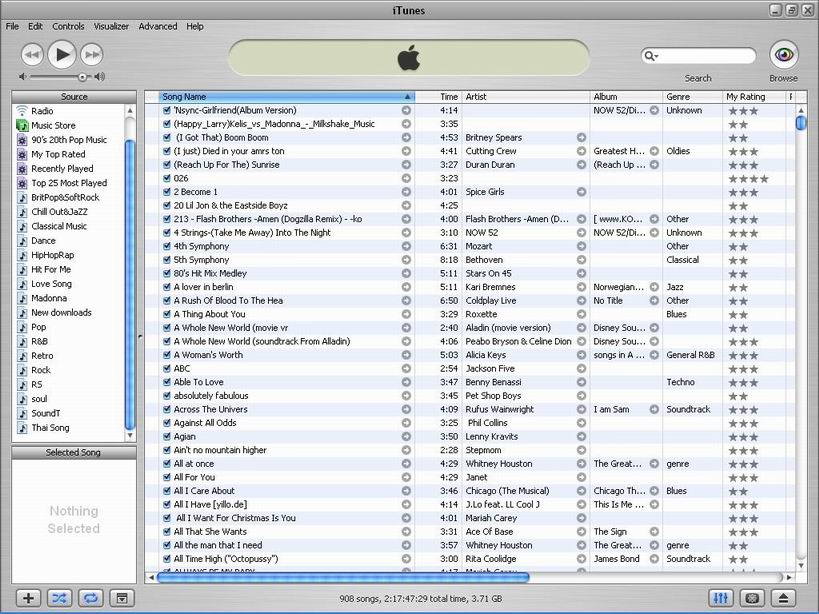Screen dimensions: 819x614
Task: Uncheck the 'A Thing About You' checkbox
Action: 167,314
